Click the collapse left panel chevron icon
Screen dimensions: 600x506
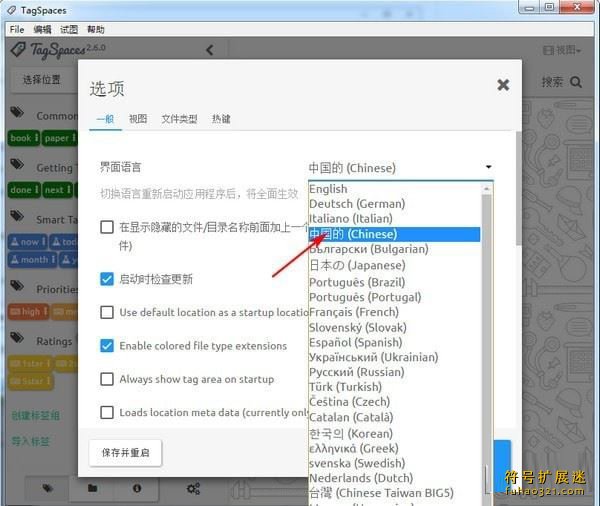click(x=210, y=50)
